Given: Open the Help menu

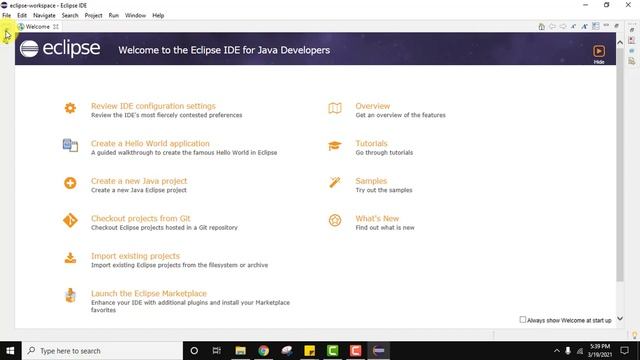Looking at the screenshot, I should 158,16.
